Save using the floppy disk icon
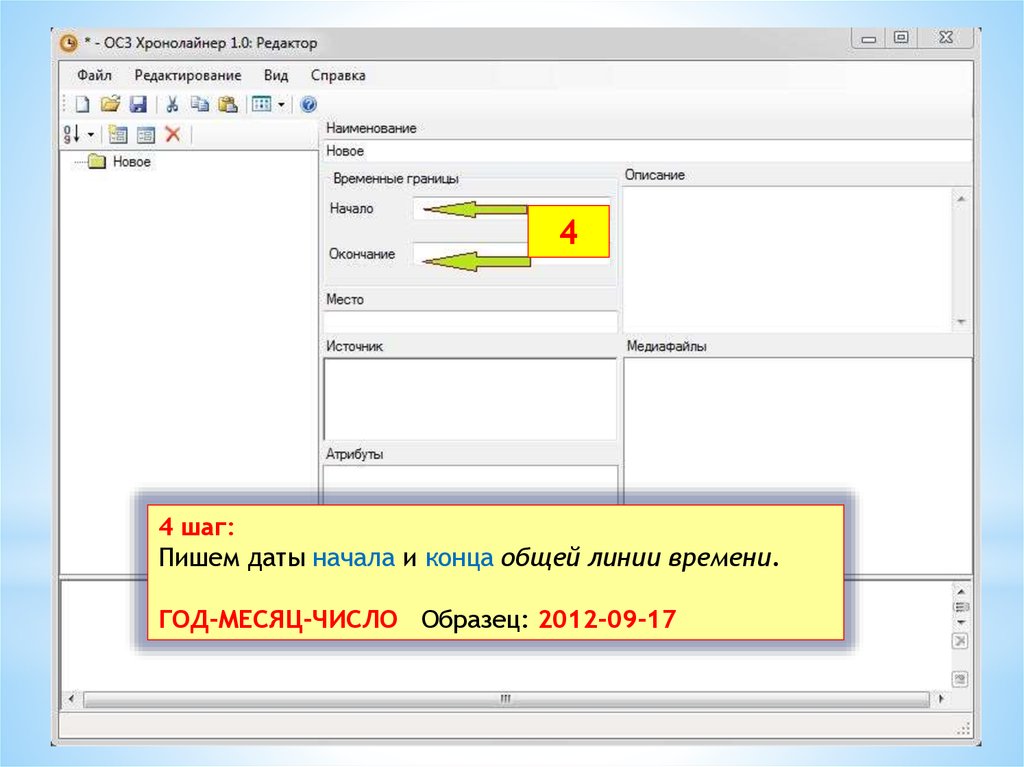The width and height of the screenshot is (1024, 767). point(138,104)
